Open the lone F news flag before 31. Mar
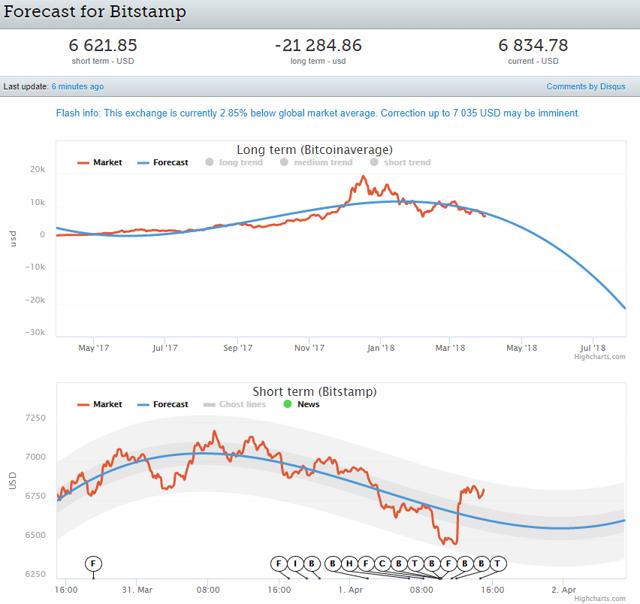This screenshot has height=604, width=640. pos(93,564)
